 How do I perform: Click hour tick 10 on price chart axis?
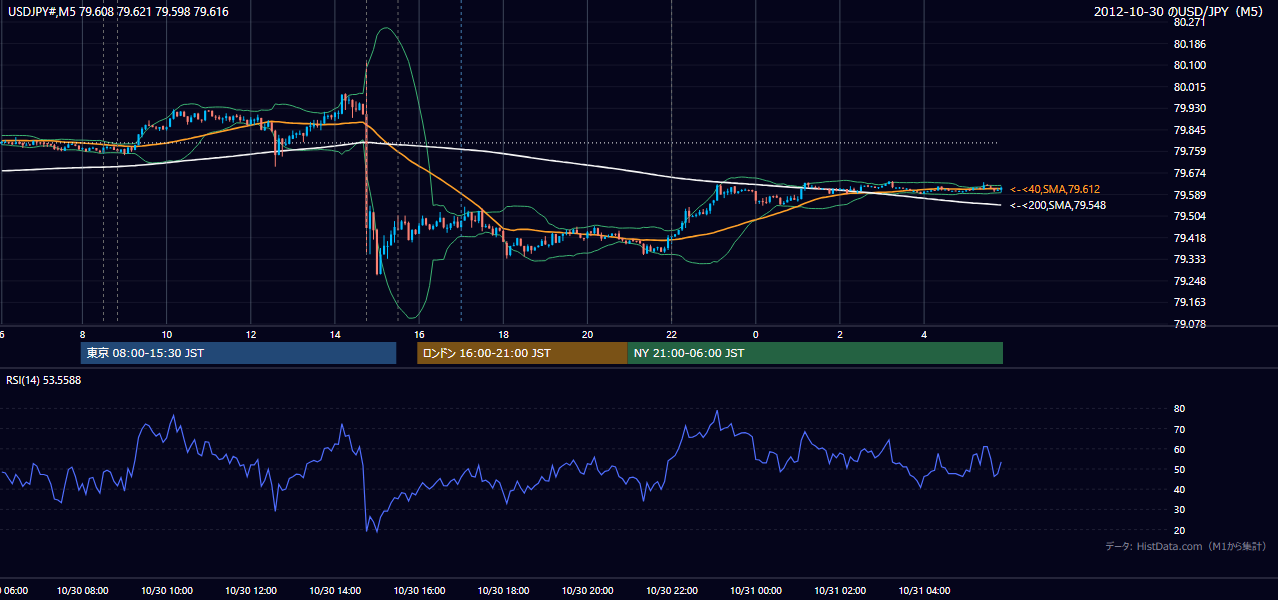pyautogui.click(x=167, y=334)
